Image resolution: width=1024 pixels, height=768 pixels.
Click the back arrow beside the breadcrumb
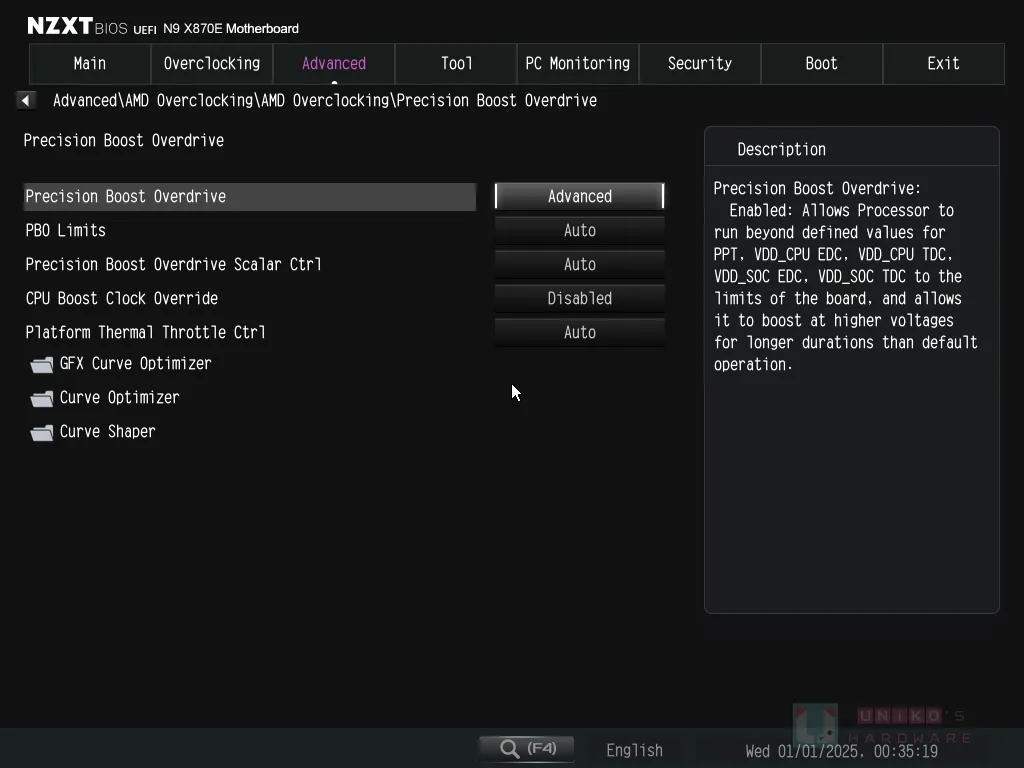coord(25,101)
